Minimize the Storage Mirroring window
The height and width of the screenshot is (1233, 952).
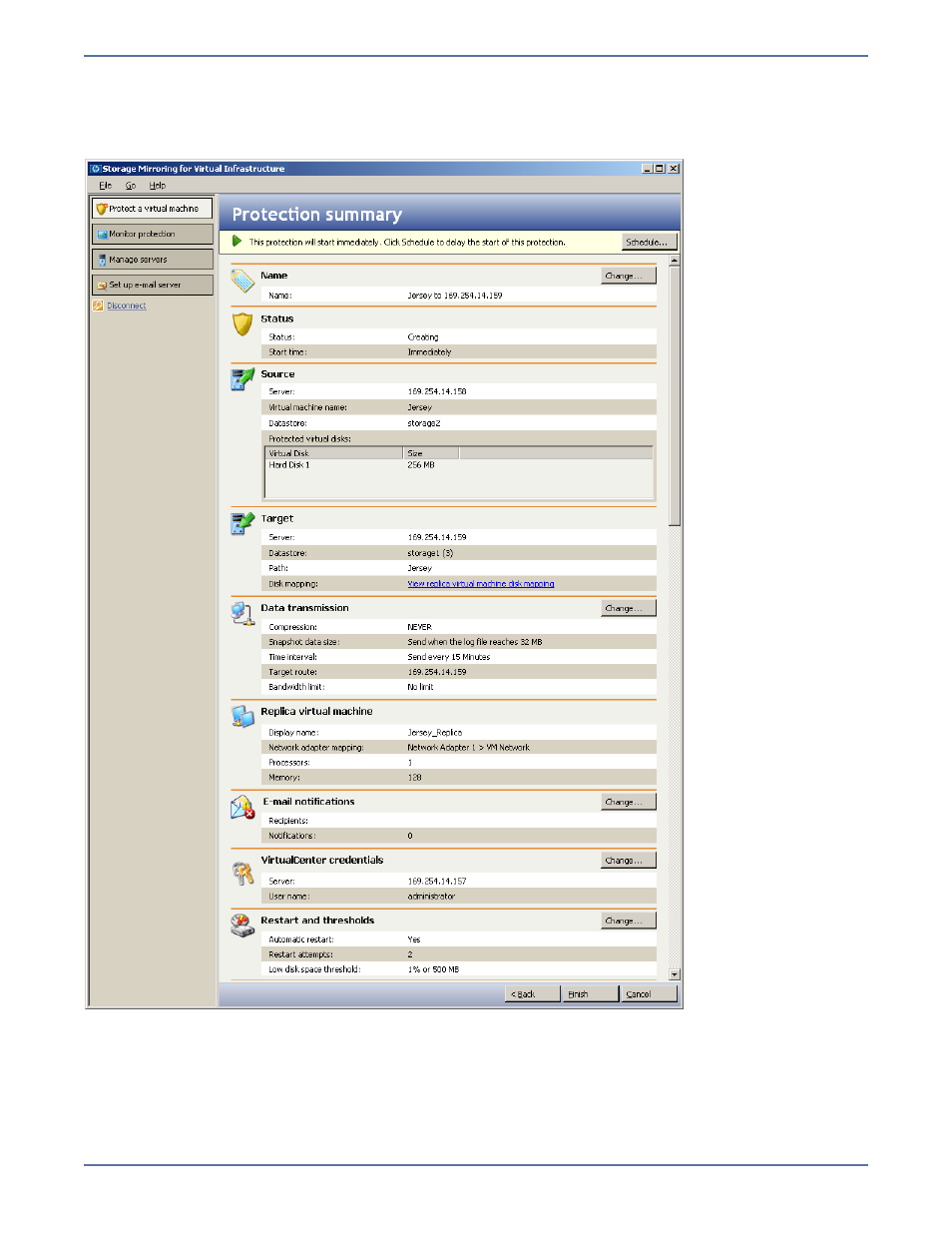tap(647, 169)
